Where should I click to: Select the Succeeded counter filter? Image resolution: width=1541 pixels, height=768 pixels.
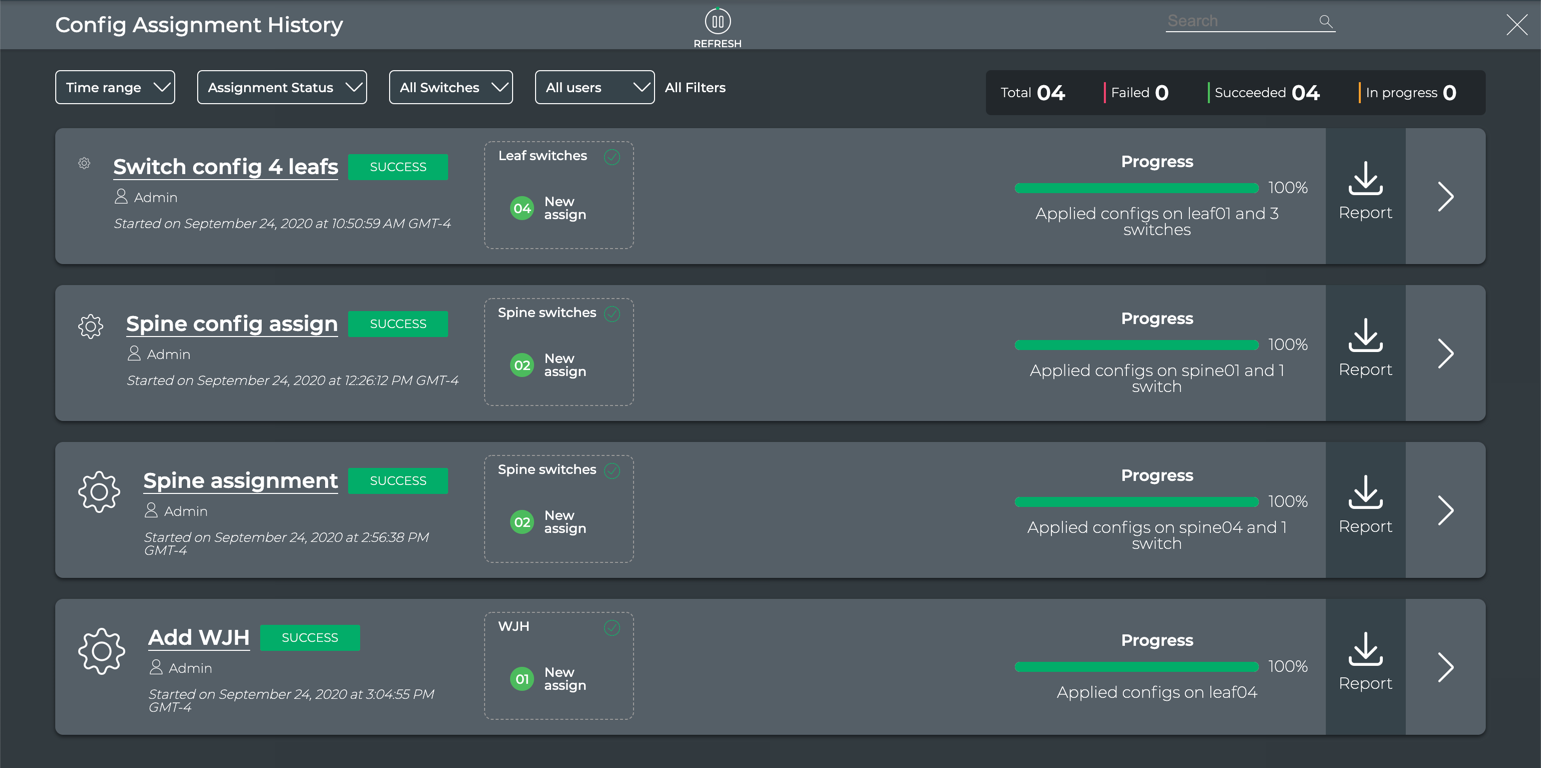[x=1266, y=93]
